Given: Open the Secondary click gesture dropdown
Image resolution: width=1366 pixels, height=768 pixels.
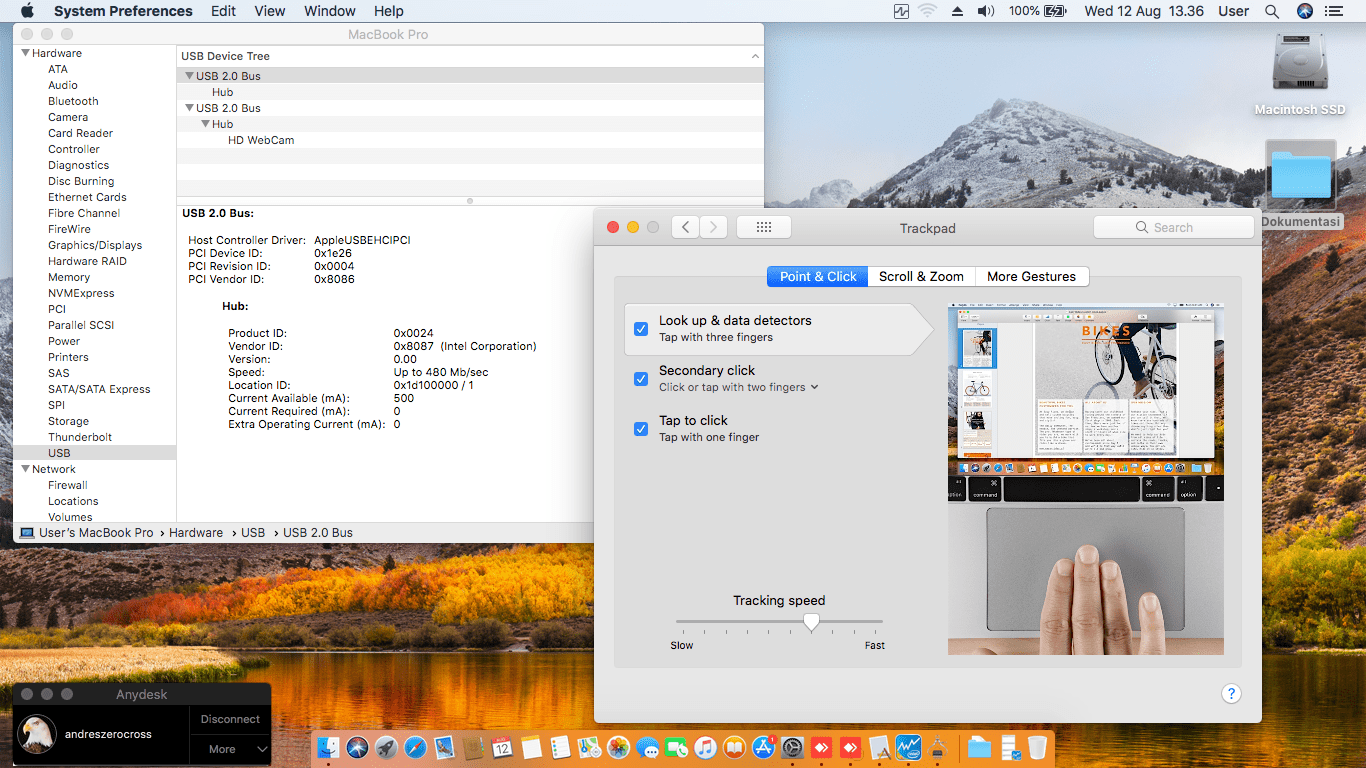Looking at the screenshot, I should click(814, 388).
